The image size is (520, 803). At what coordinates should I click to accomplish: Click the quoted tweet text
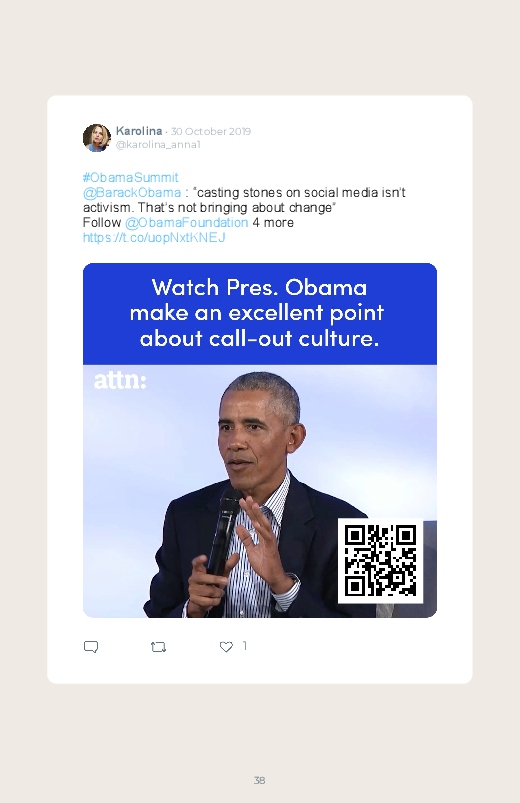pyautogui.click(x=244, y=200)
